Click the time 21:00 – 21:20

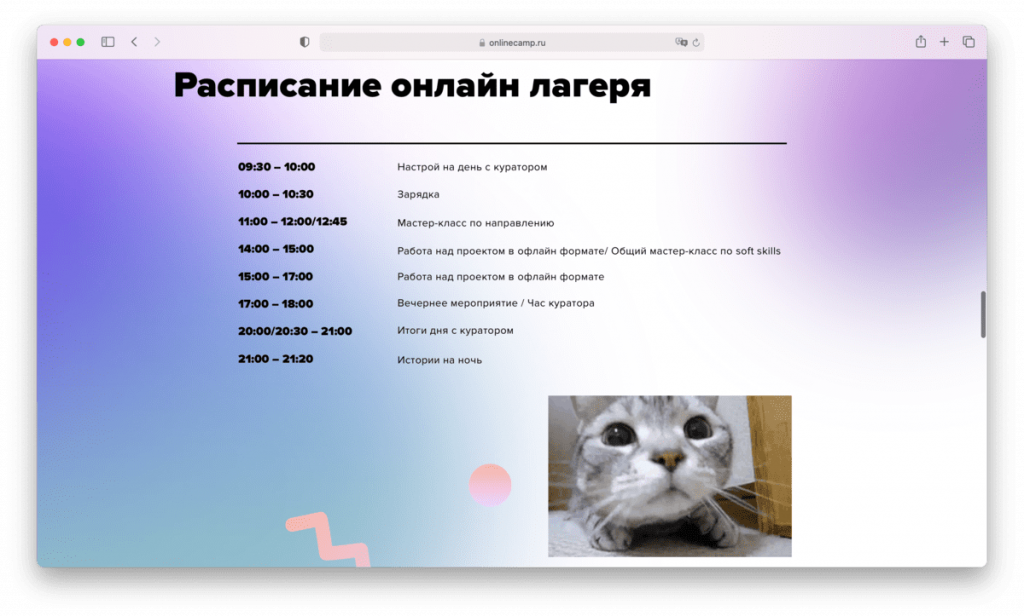coord(275,359)
